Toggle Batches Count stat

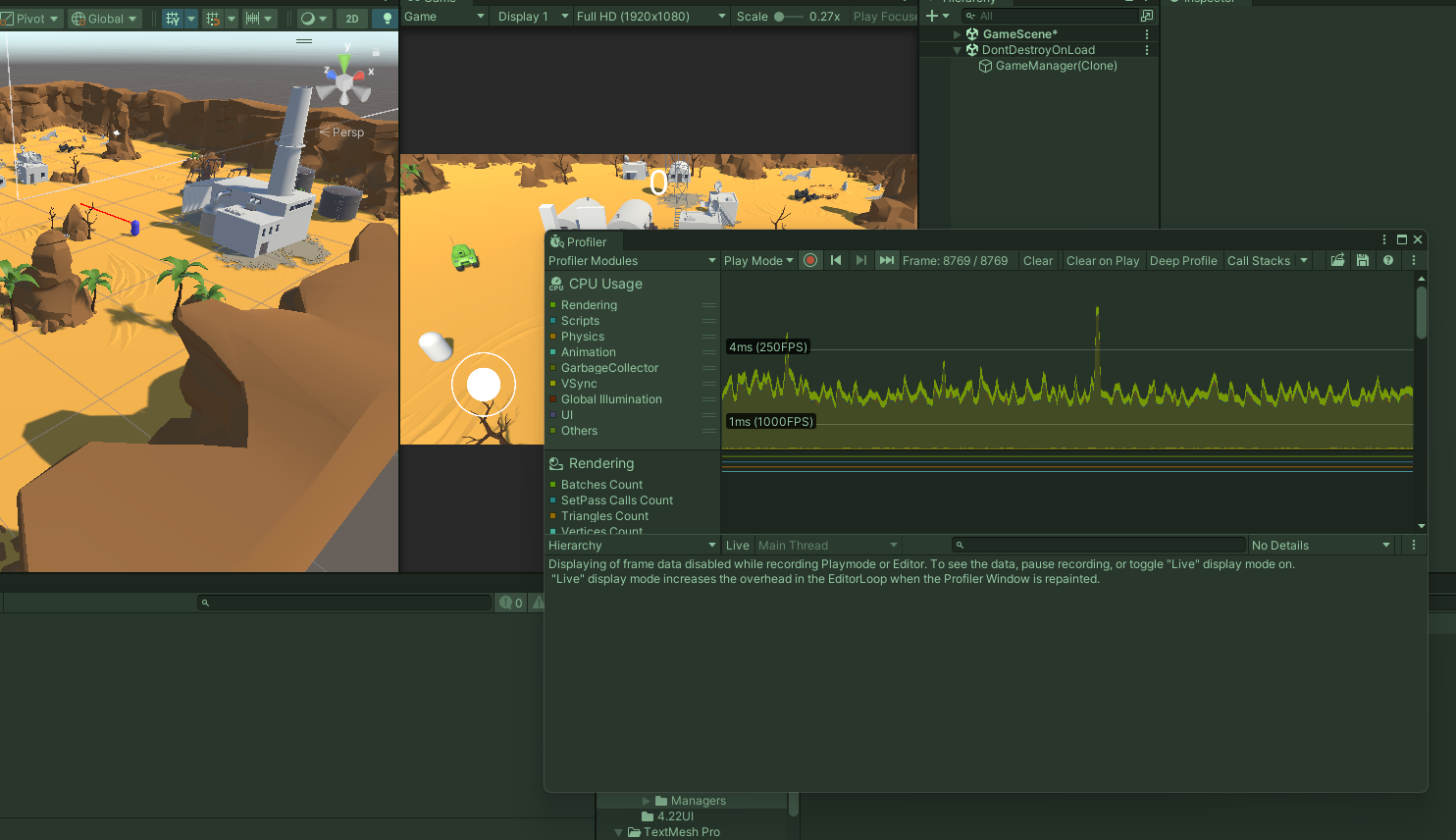601,485
